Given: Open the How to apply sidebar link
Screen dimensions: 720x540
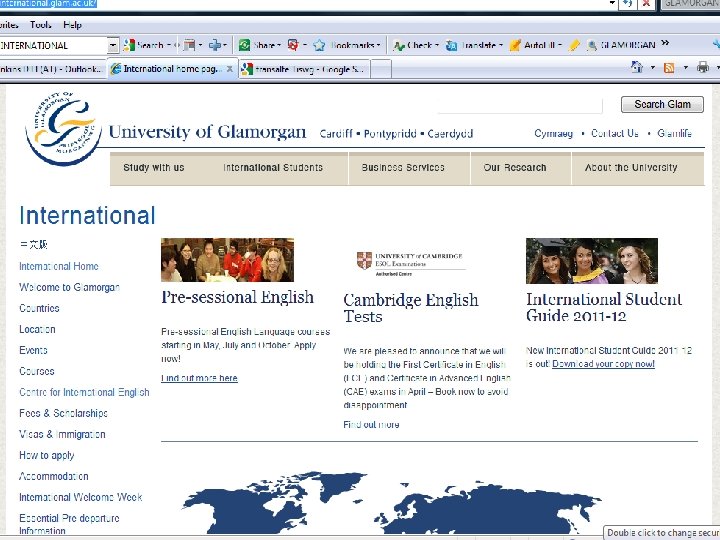Looking at the screenshot, I should point(46,456).
